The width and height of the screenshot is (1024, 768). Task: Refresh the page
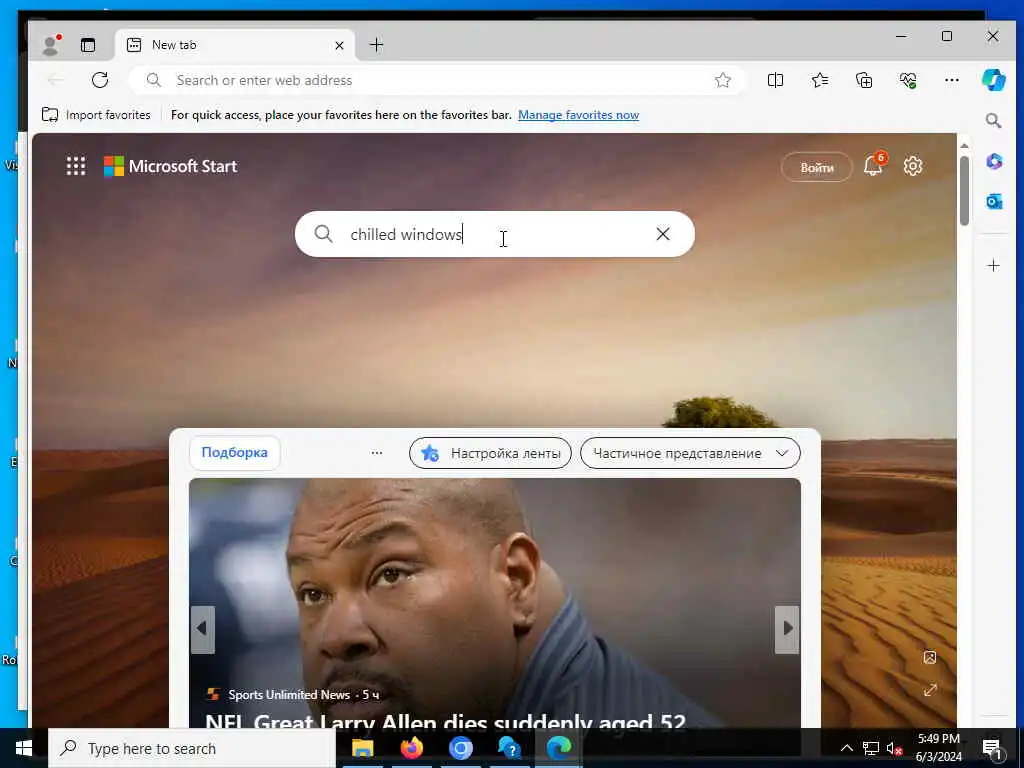(x=100, y=80)
